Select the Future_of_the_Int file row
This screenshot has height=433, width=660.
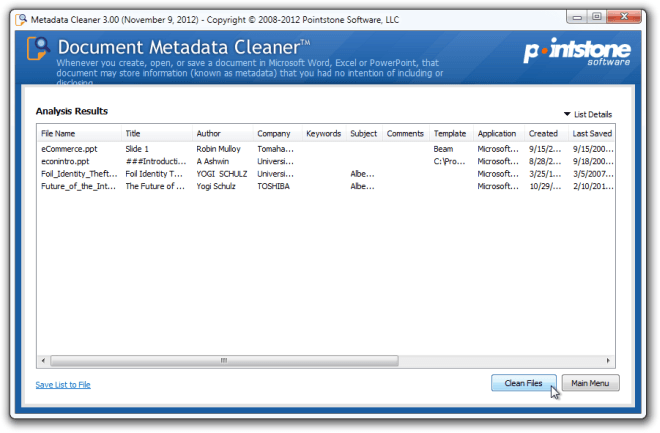326,186
